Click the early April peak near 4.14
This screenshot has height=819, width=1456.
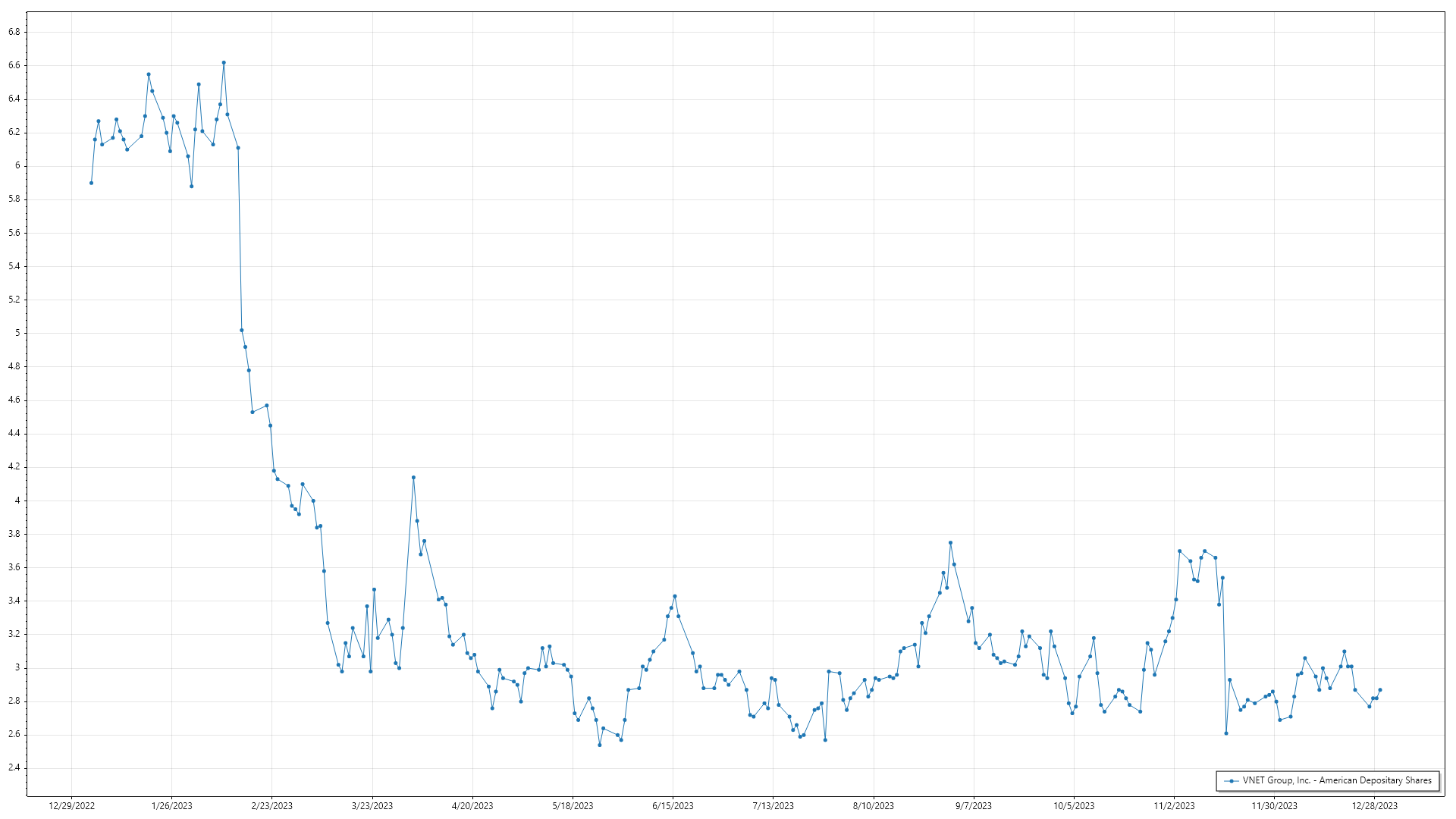coord(413,478)
